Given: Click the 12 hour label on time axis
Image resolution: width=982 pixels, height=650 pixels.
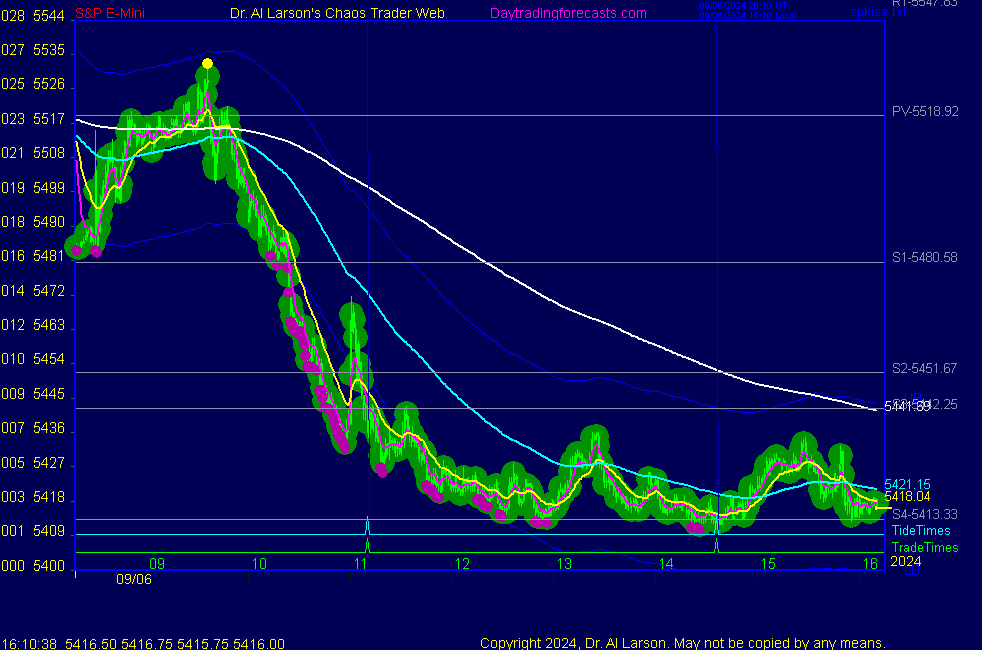Looking at the screenshot, I should pos(462,564).
